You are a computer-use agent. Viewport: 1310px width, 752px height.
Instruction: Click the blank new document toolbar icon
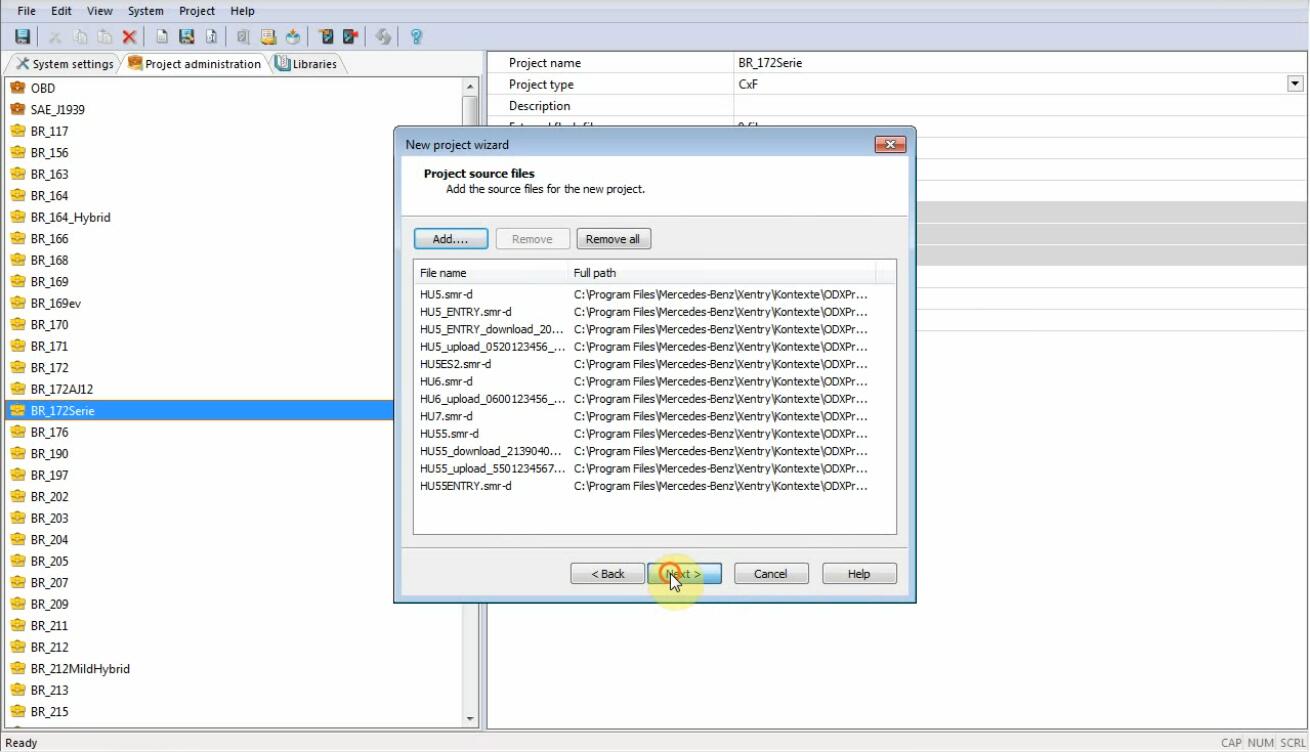161,37
